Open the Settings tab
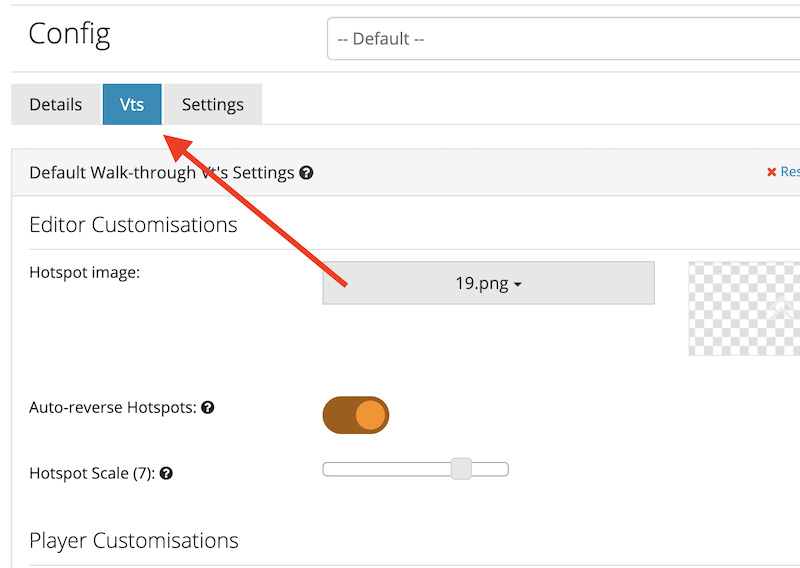The height and width of the screenshot is (568, 800). pos(213,104)
